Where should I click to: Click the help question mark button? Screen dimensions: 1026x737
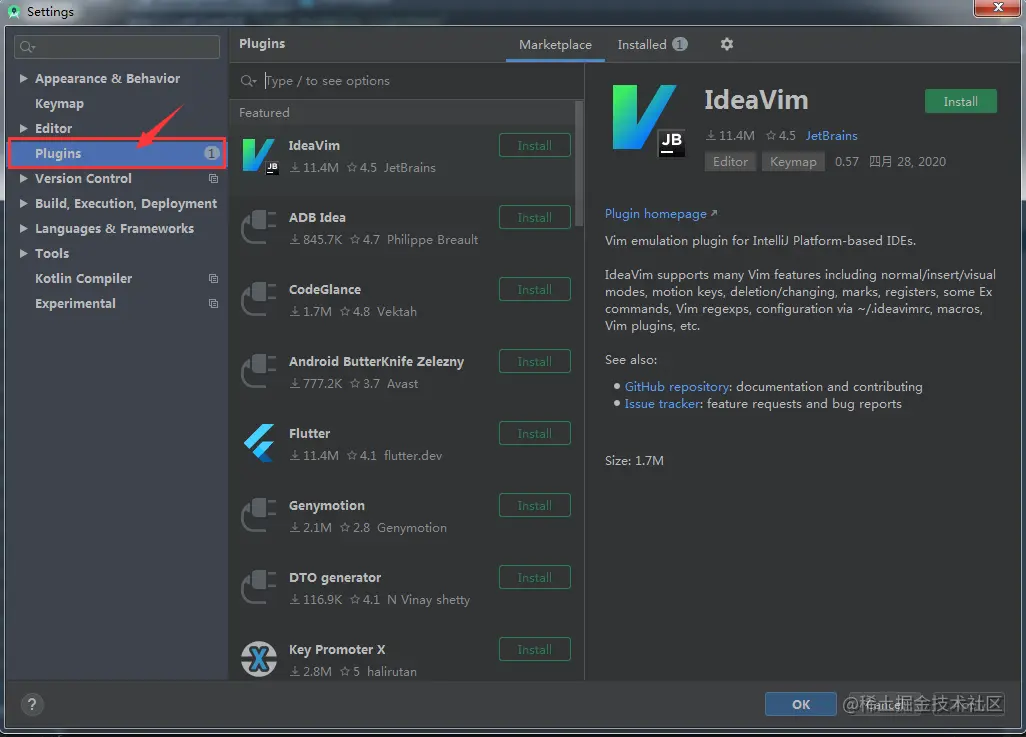(32, 704)
